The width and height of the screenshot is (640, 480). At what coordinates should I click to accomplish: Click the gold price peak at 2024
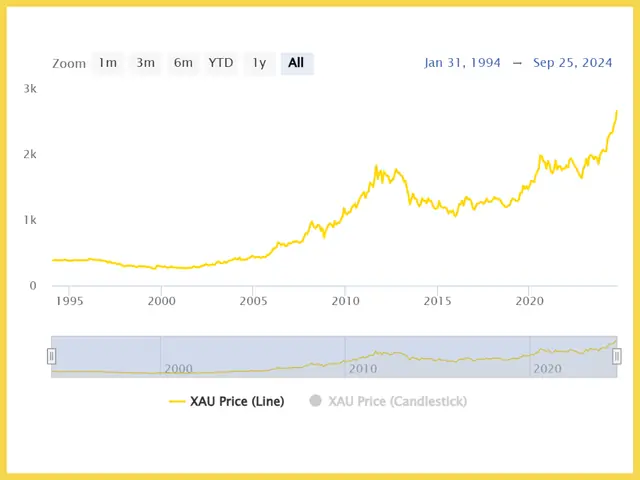[x=616, y=111]
